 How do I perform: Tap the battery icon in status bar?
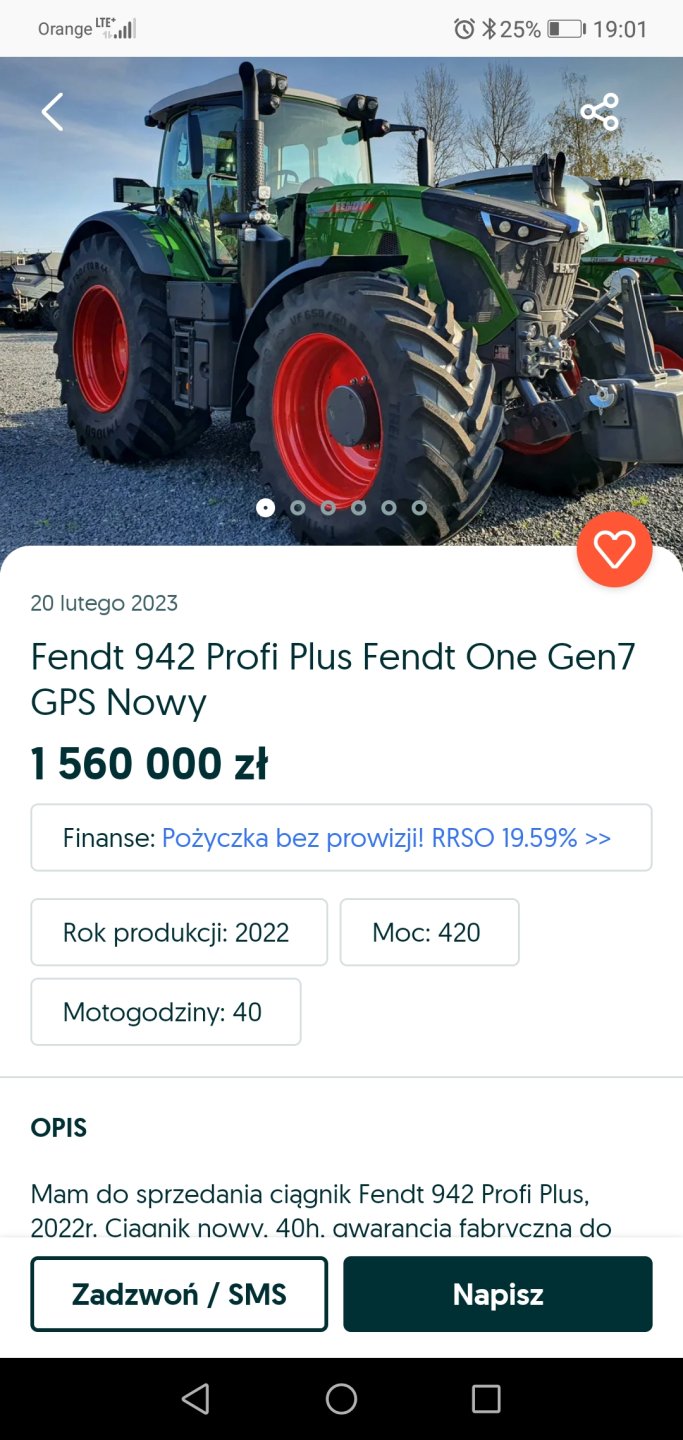(565, 29)
